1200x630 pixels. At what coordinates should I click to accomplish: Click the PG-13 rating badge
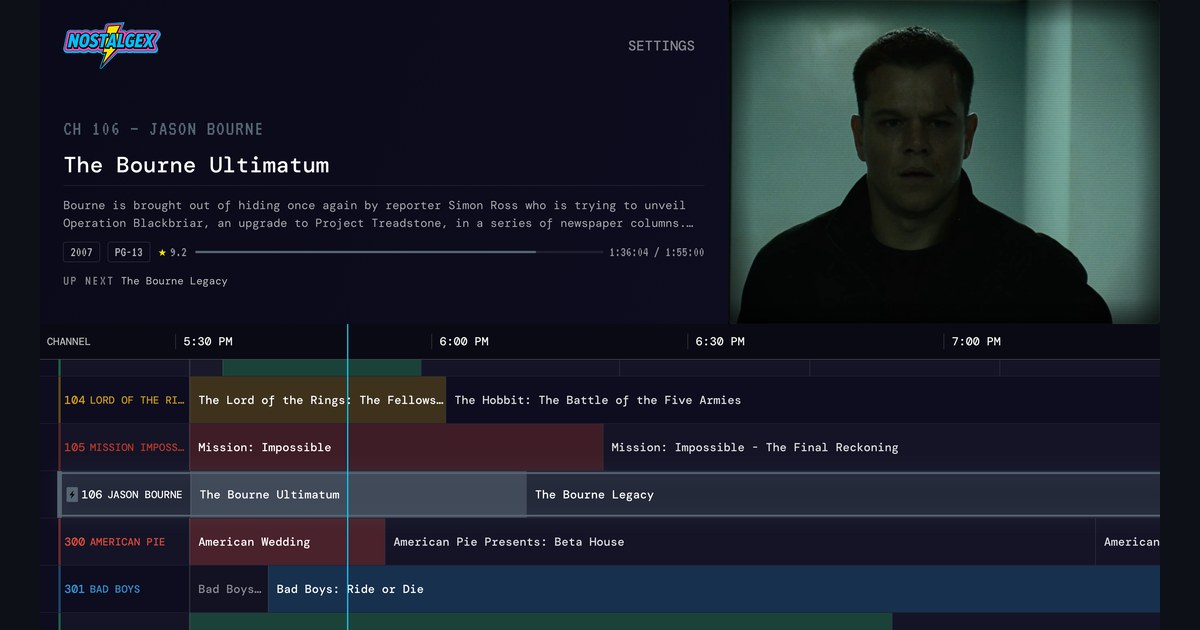tap(129, 253)
